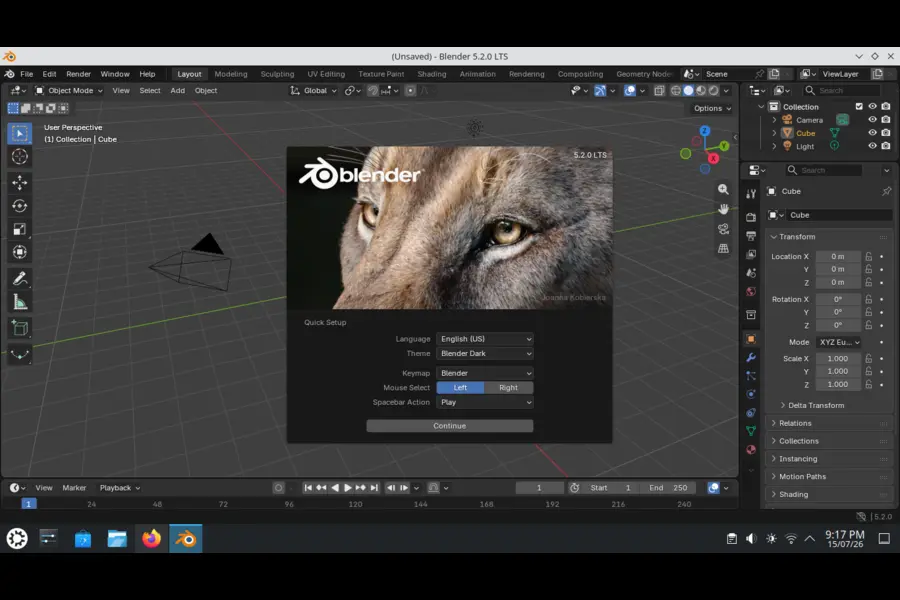Click the End frame 250 field
This screenshot has width=900, height=600.
669,487
